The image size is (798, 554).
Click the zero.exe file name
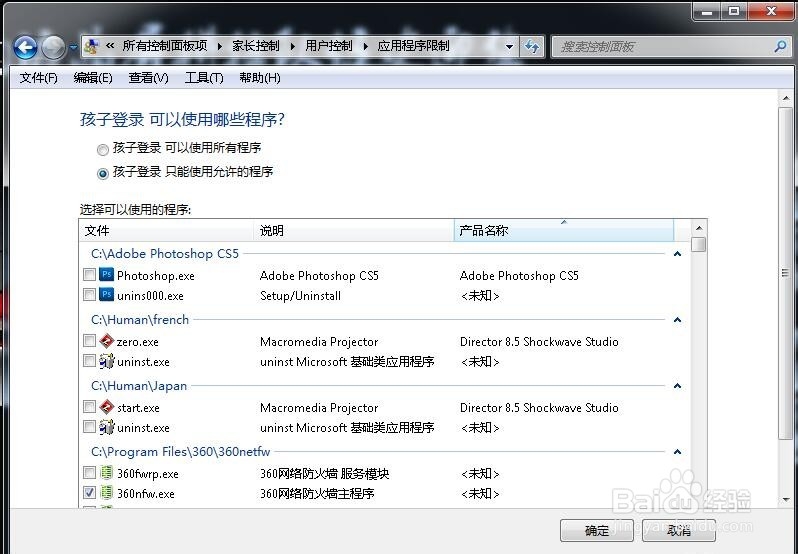coord(137,342)
